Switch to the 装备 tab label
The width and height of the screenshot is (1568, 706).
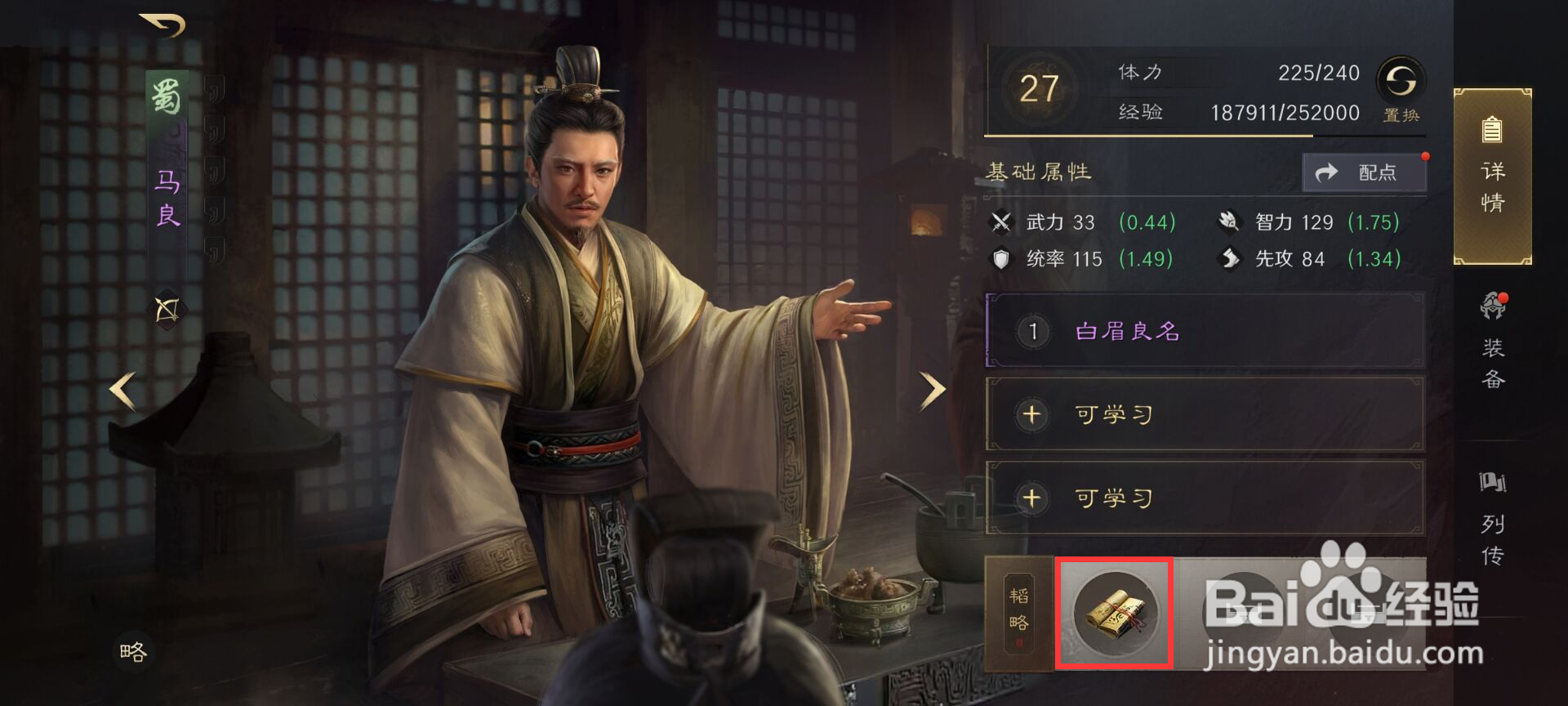[x=1493, y=363]
